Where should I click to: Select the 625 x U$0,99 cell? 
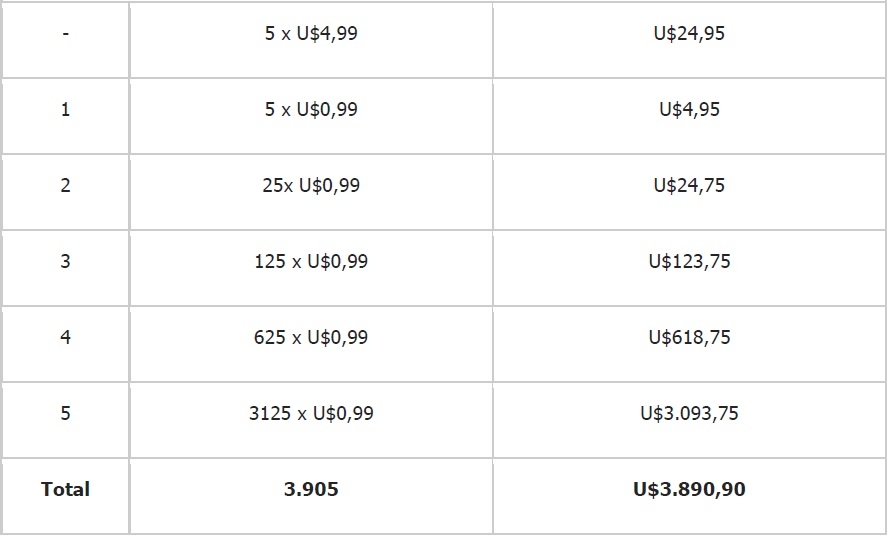(311, 338)
